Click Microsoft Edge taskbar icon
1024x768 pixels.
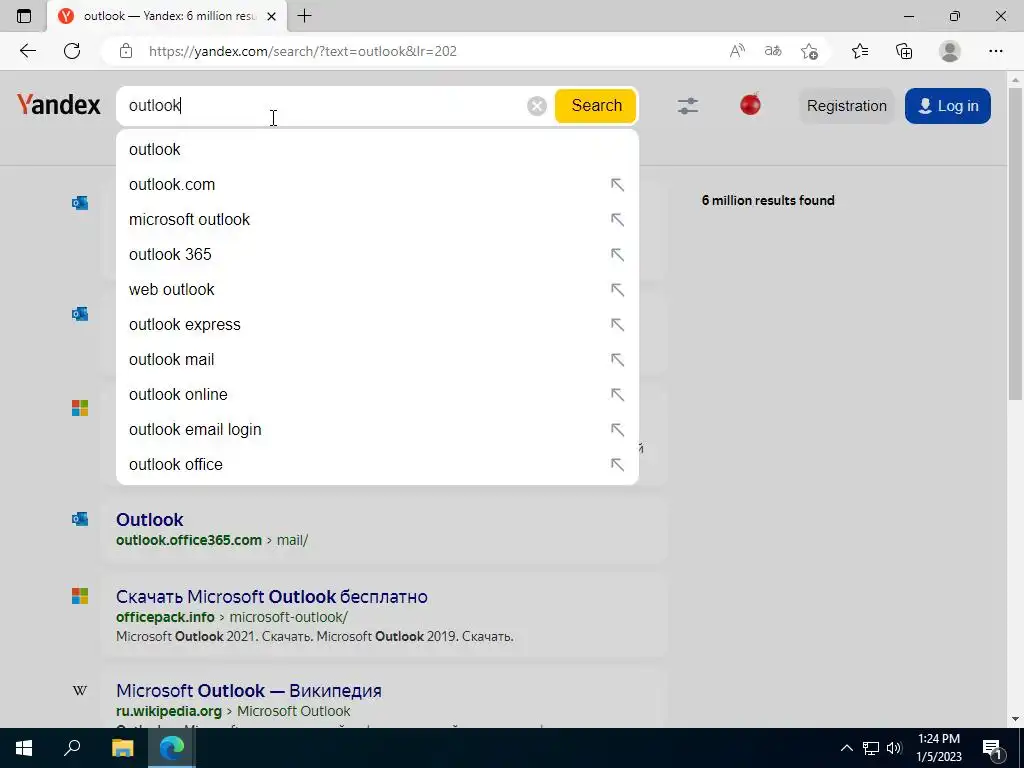[172, 748]
